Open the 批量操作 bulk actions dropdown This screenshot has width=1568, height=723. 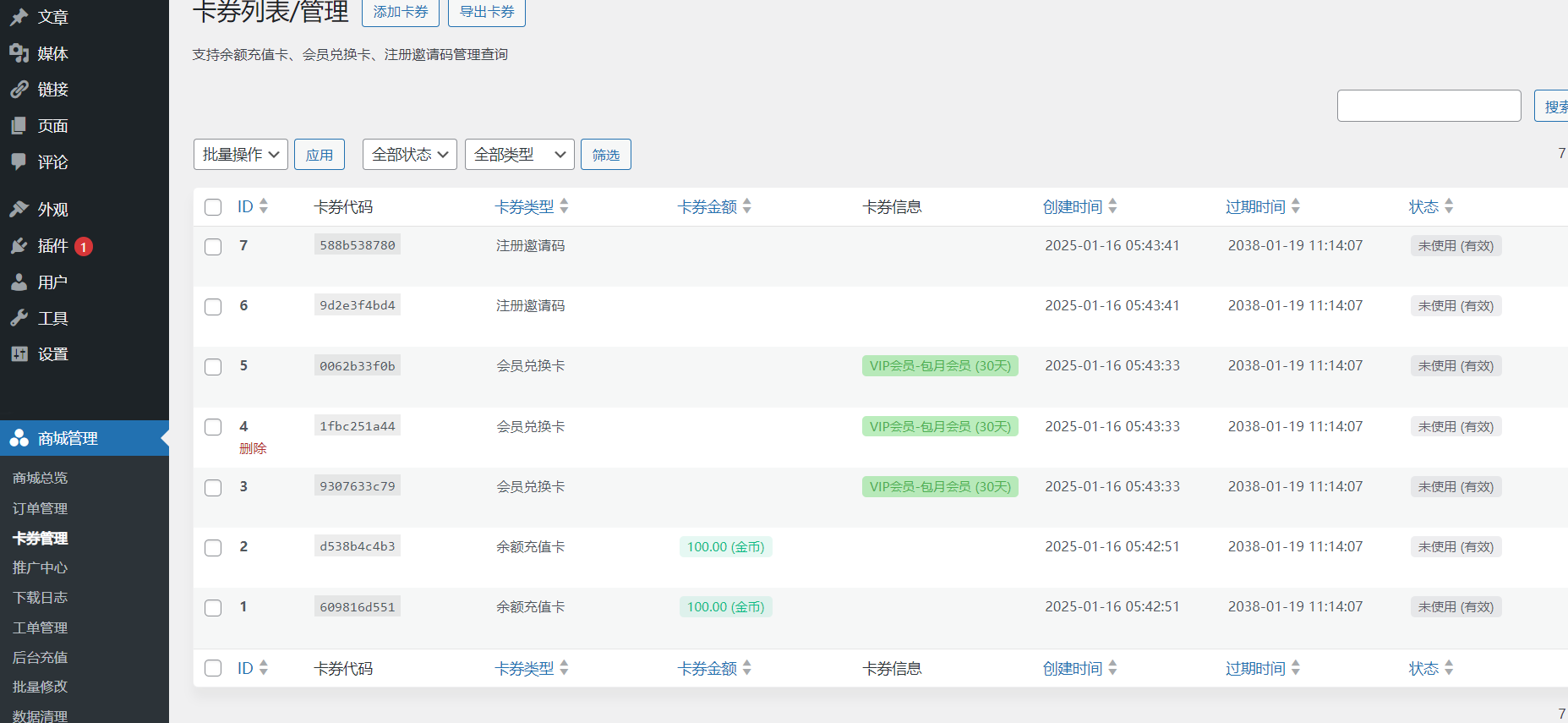click(x=240, y=155)
